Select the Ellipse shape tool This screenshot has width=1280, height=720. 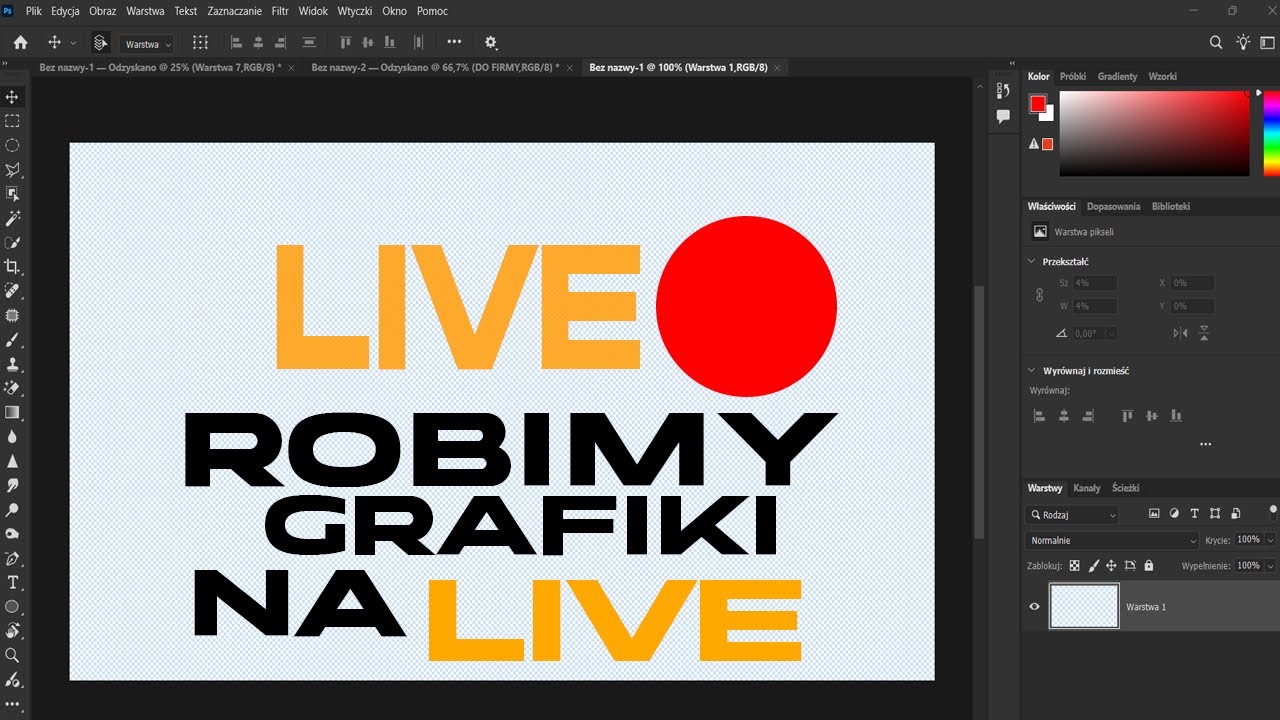tap(13, 607)
